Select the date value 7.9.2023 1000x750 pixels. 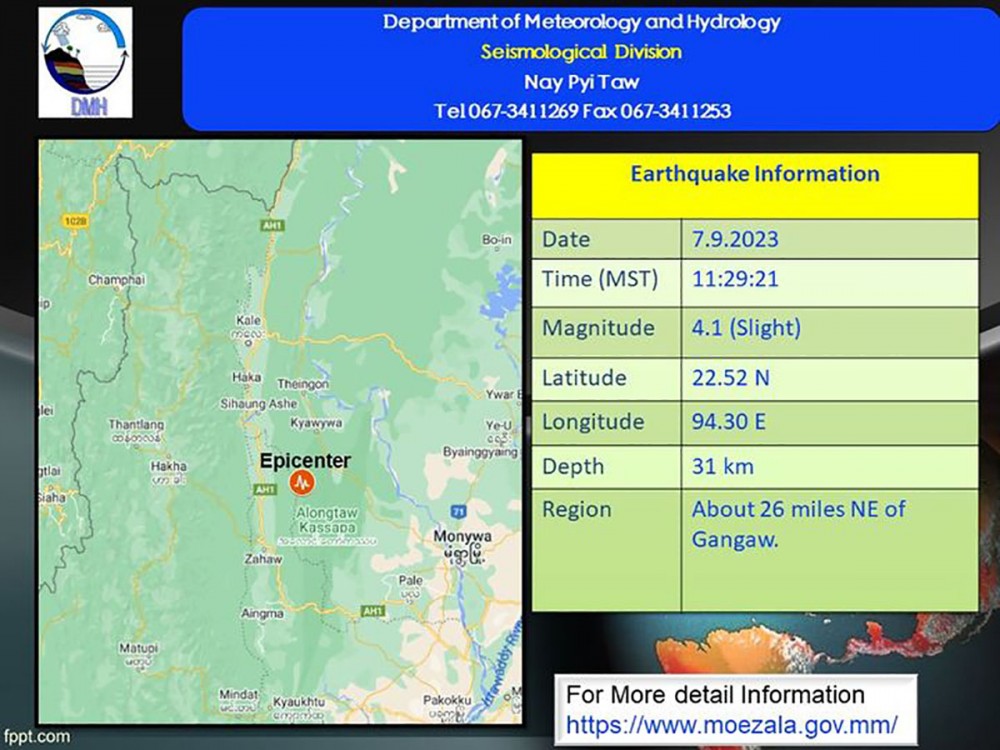pos(734,240)
